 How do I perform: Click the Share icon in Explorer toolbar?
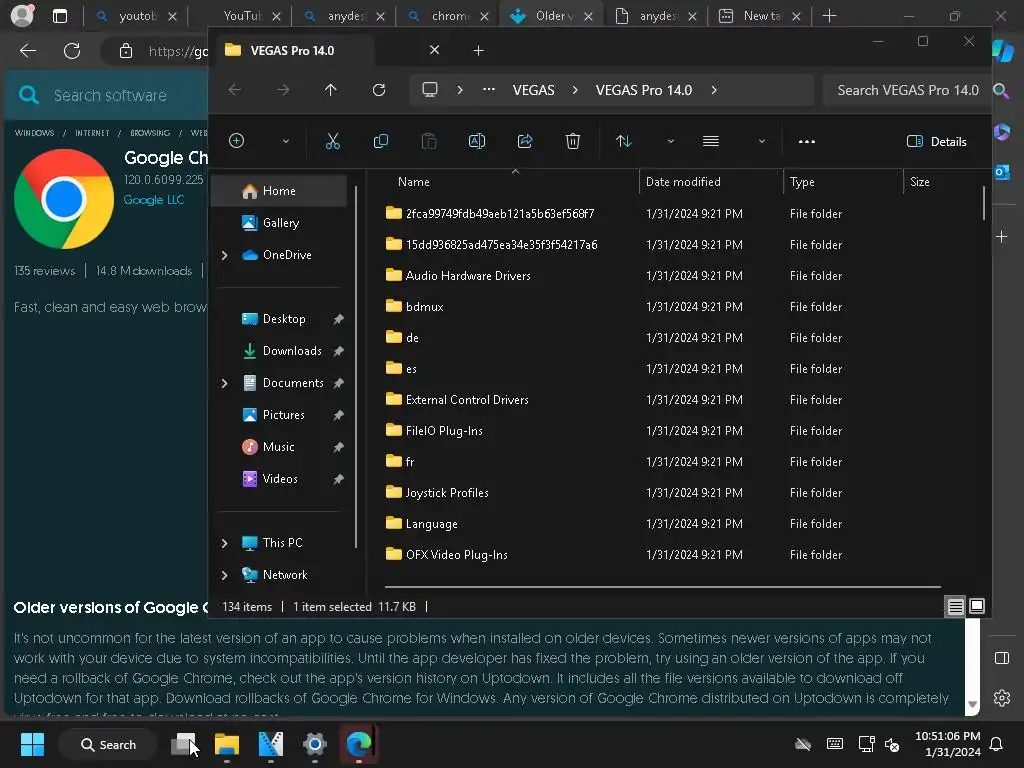[525, 141]
